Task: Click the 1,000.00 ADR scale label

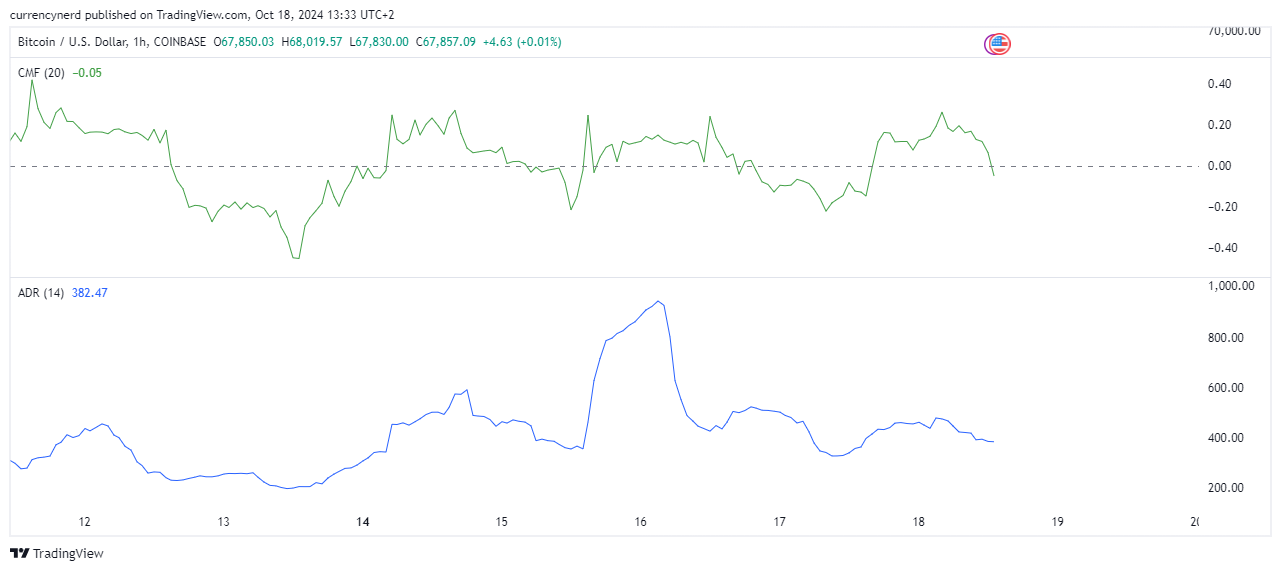Action: [1230, 286]
